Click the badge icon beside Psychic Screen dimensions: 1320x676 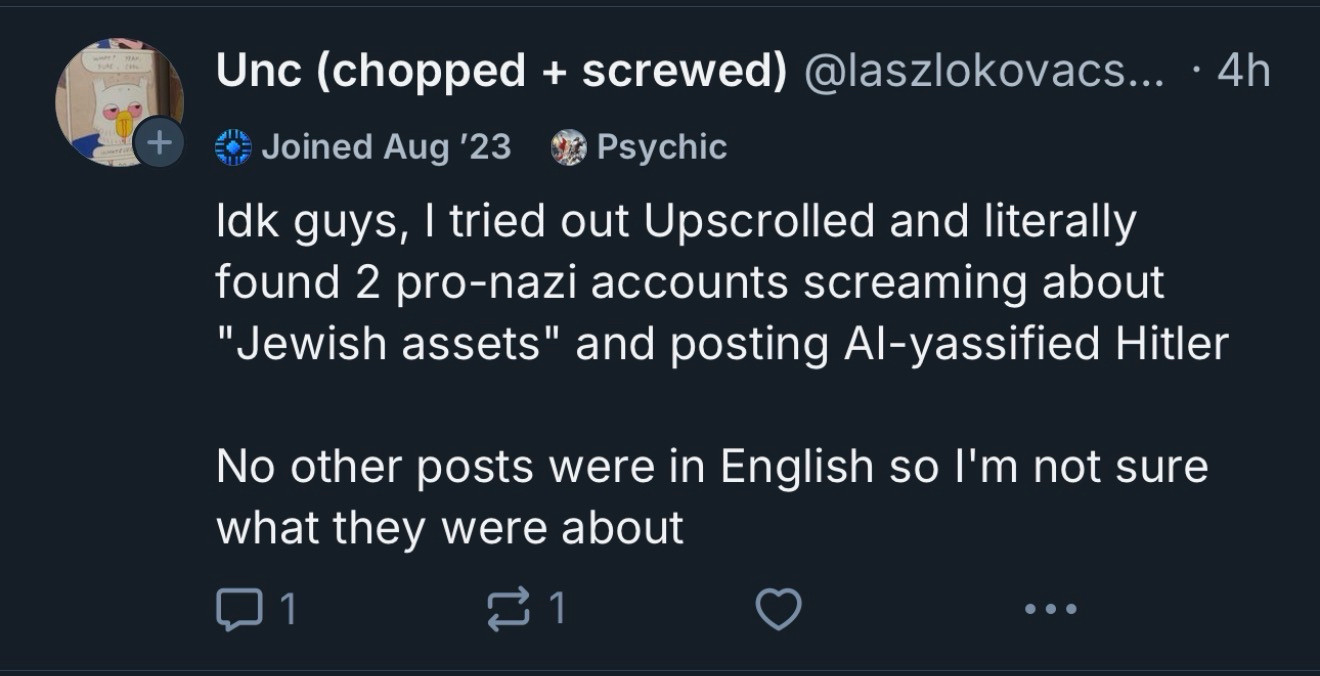tap(568, 148)
